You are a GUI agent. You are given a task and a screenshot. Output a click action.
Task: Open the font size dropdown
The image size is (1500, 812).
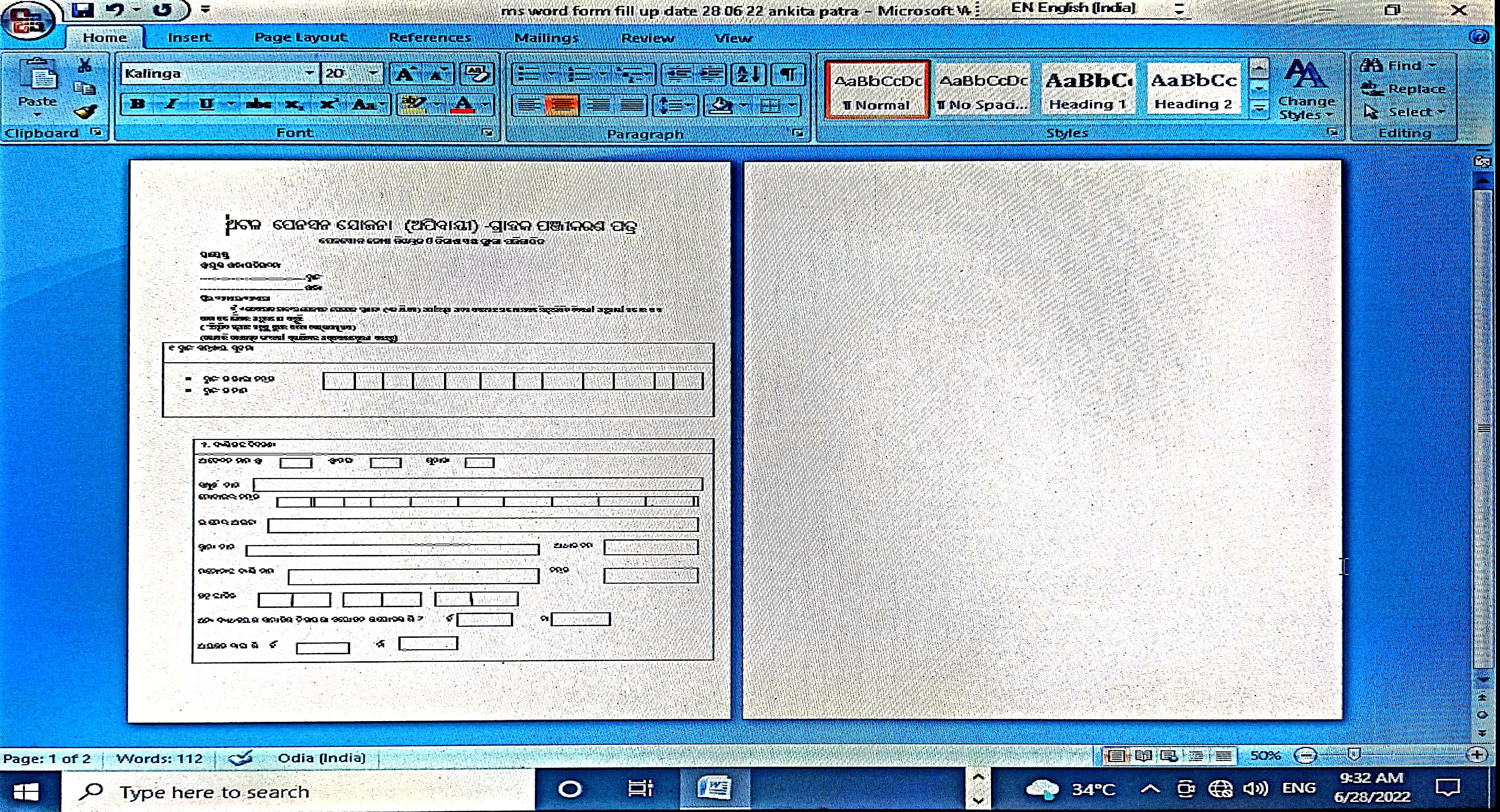(x=373, y=73)
